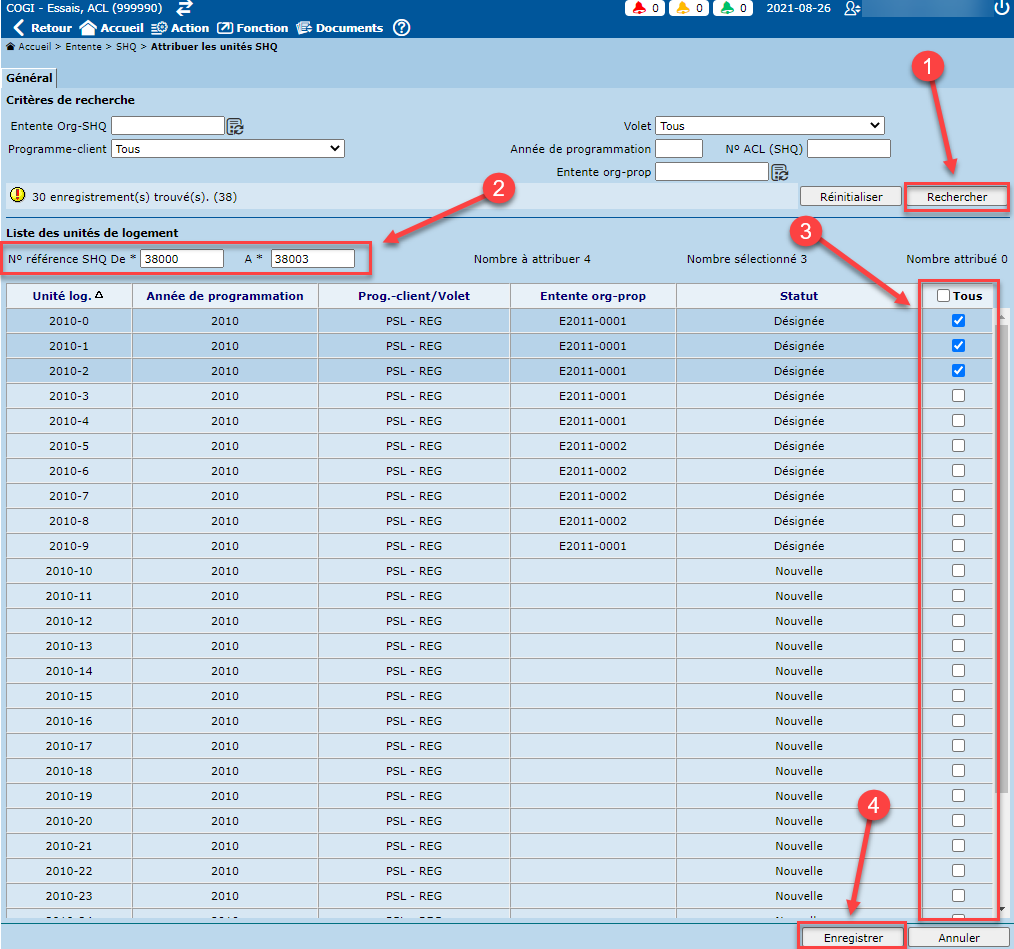Open lookup icon beside Entente org-prop
The width and height of the screenshot is (1014, 949).
[779, 172]
